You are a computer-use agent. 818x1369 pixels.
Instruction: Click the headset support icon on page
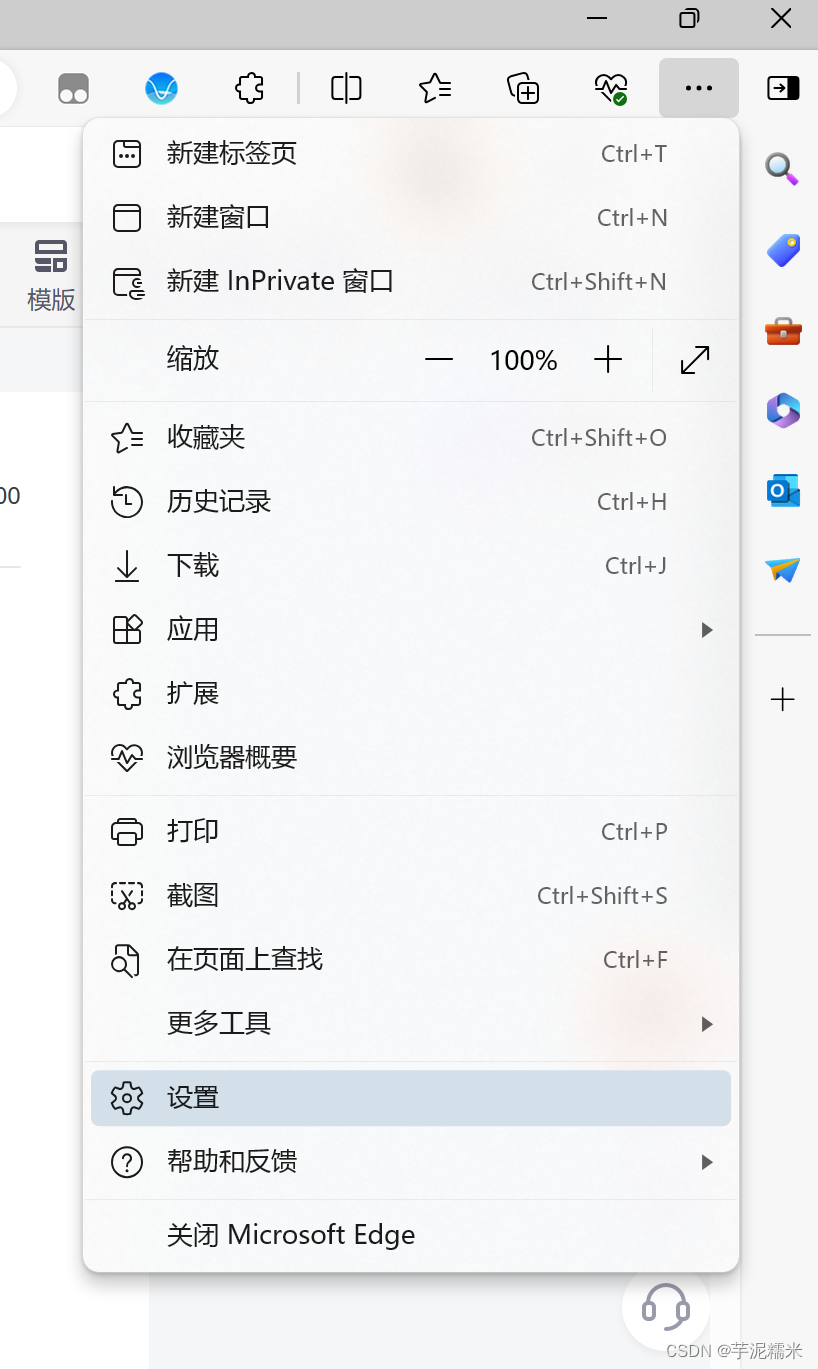pos(665,1306)
